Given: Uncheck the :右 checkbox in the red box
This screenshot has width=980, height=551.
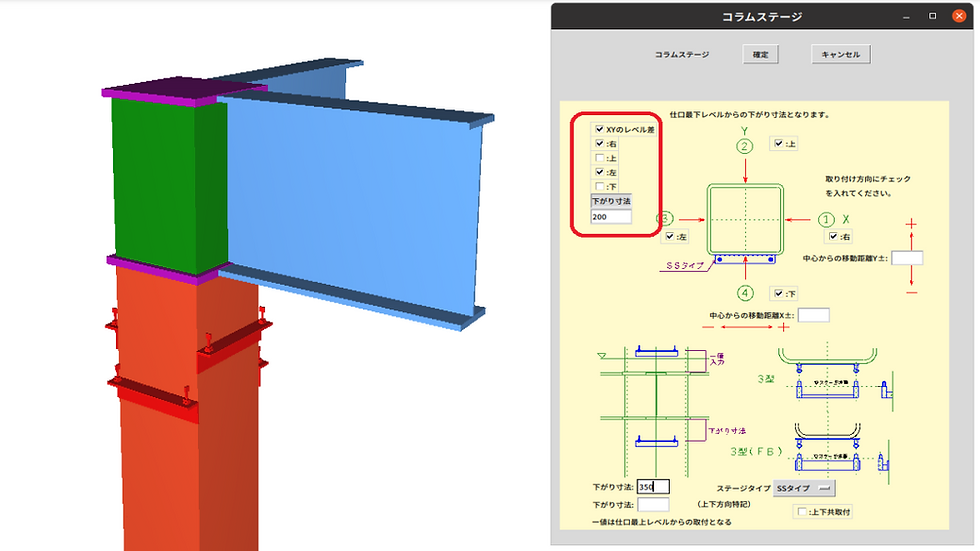Looking at the screenshot, I should pos(599,144).
